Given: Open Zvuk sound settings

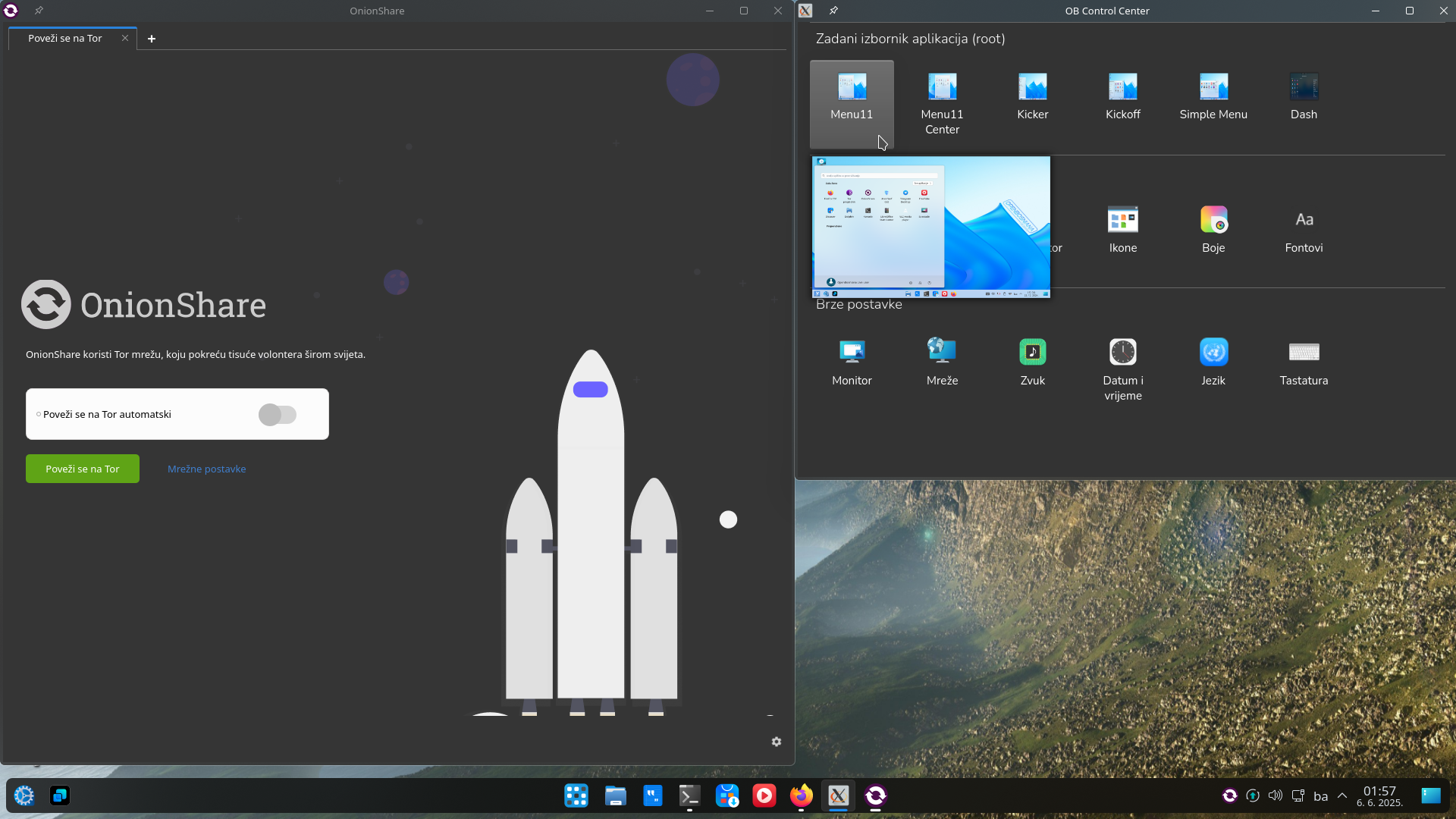Looking at the screenshot, I should (1032, 362).
